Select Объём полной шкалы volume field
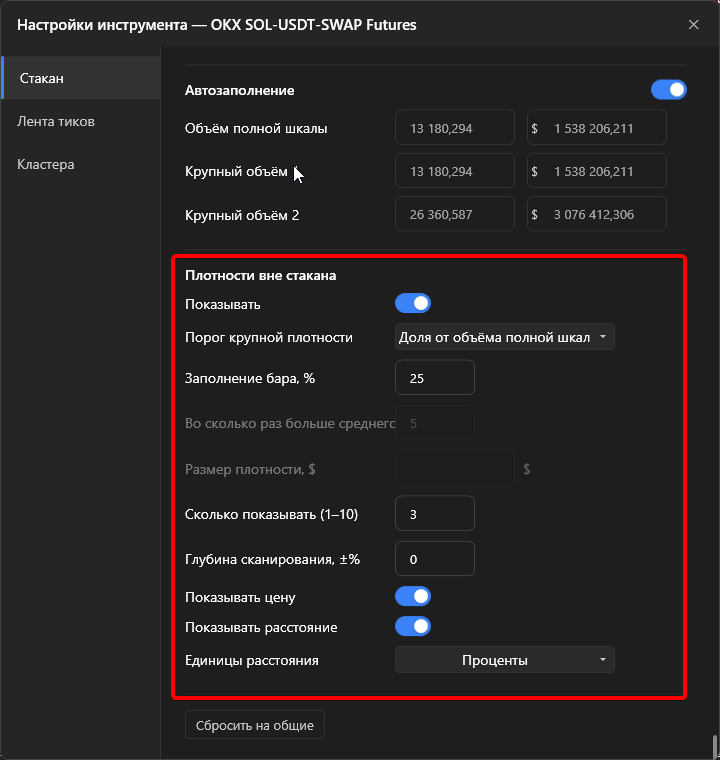 pos(455,127)
